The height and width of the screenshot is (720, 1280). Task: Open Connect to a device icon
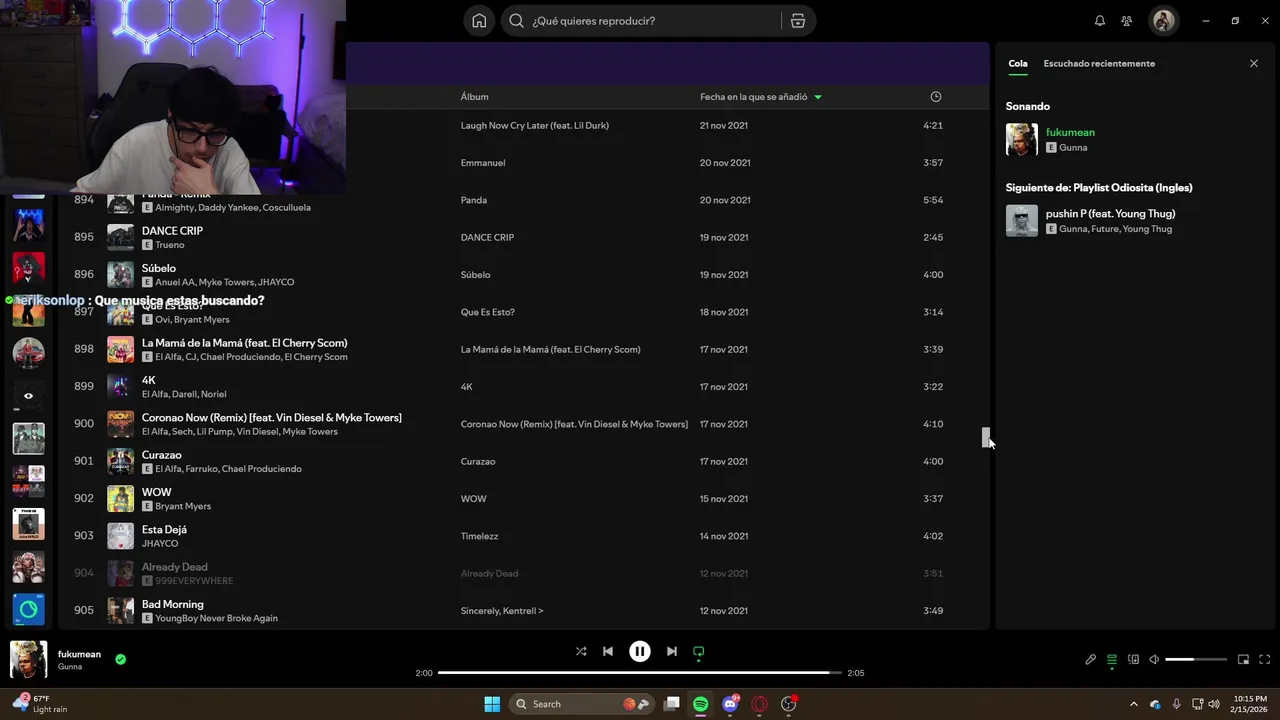click(x=1133, y=659)
